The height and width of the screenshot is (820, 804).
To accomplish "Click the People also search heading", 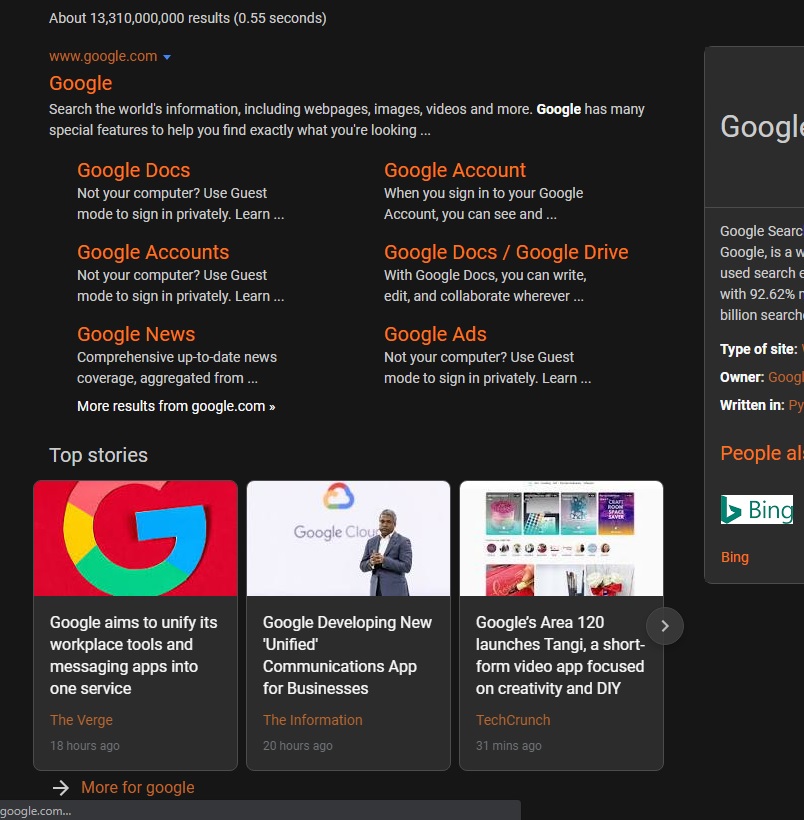I will pyautogui.click(x=762, y=453).
